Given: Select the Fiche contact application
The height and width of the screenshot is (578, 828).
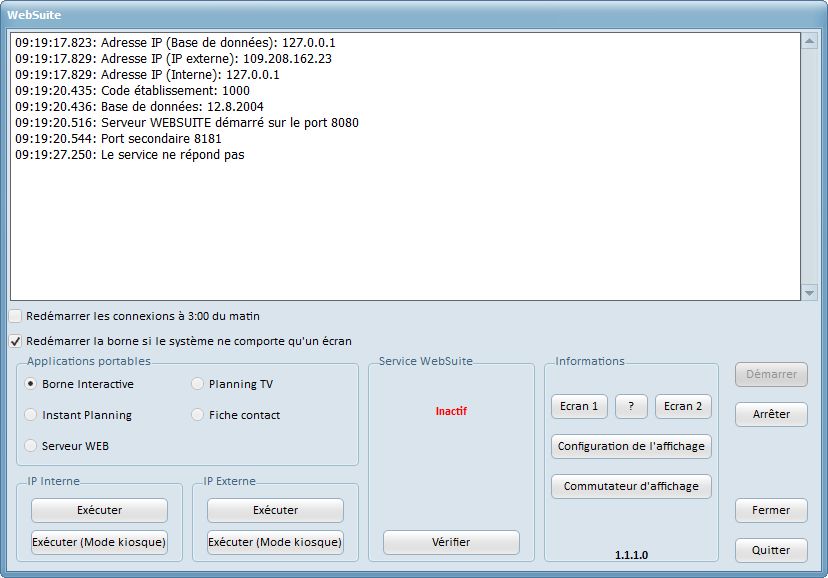Looking at the screenshot, I should click(x=197, y=415).
